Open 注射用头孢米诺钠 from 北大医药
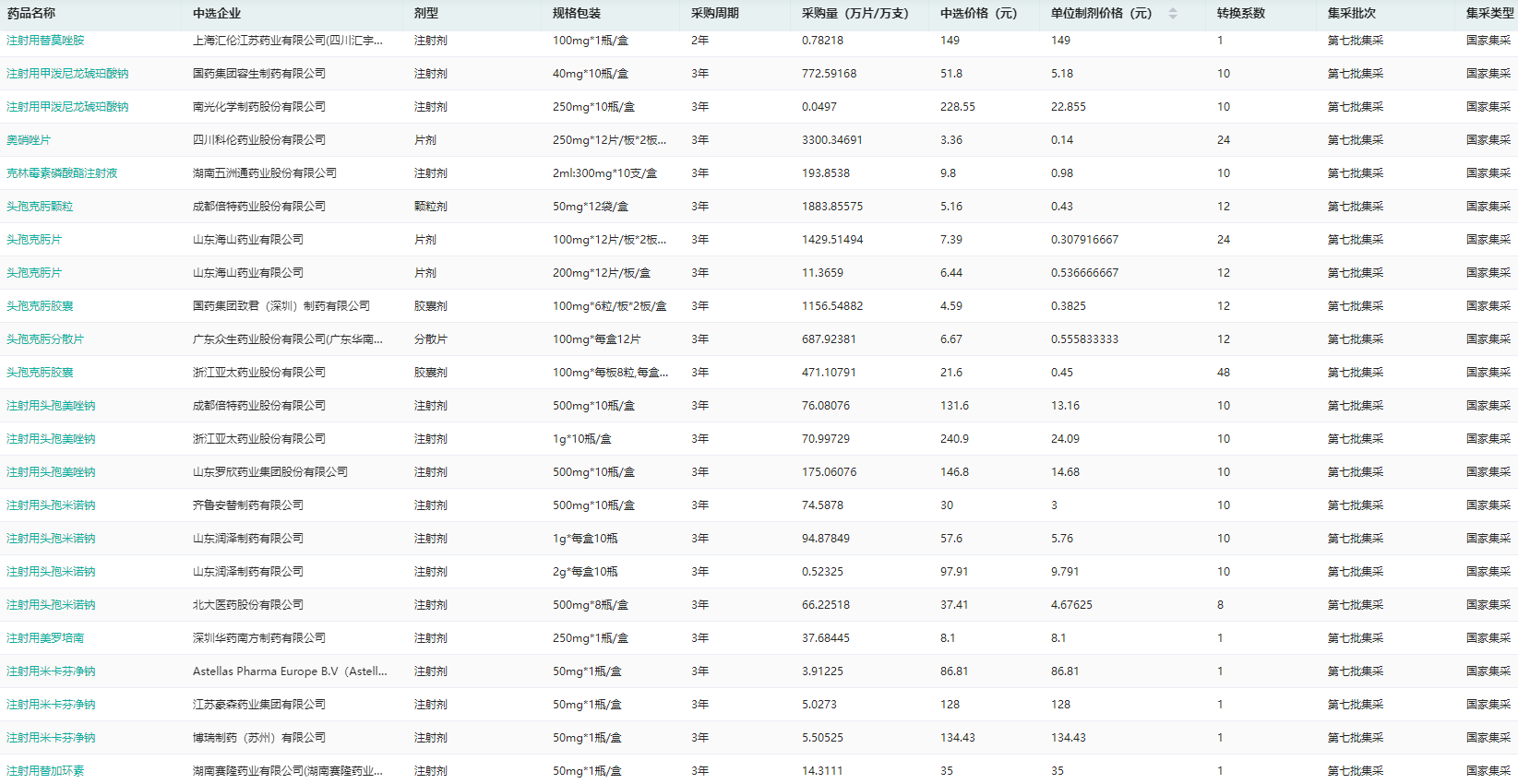The image size is (1518, 784). pyautogui.click(x=51, y=605)
